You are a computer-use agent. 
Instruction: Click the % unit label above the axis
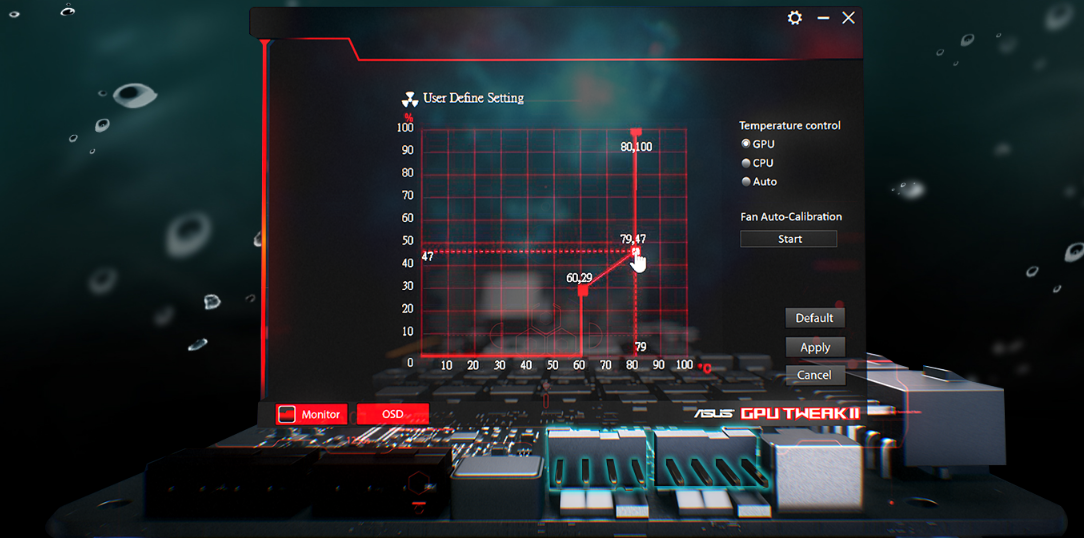[x=409, y=118]
